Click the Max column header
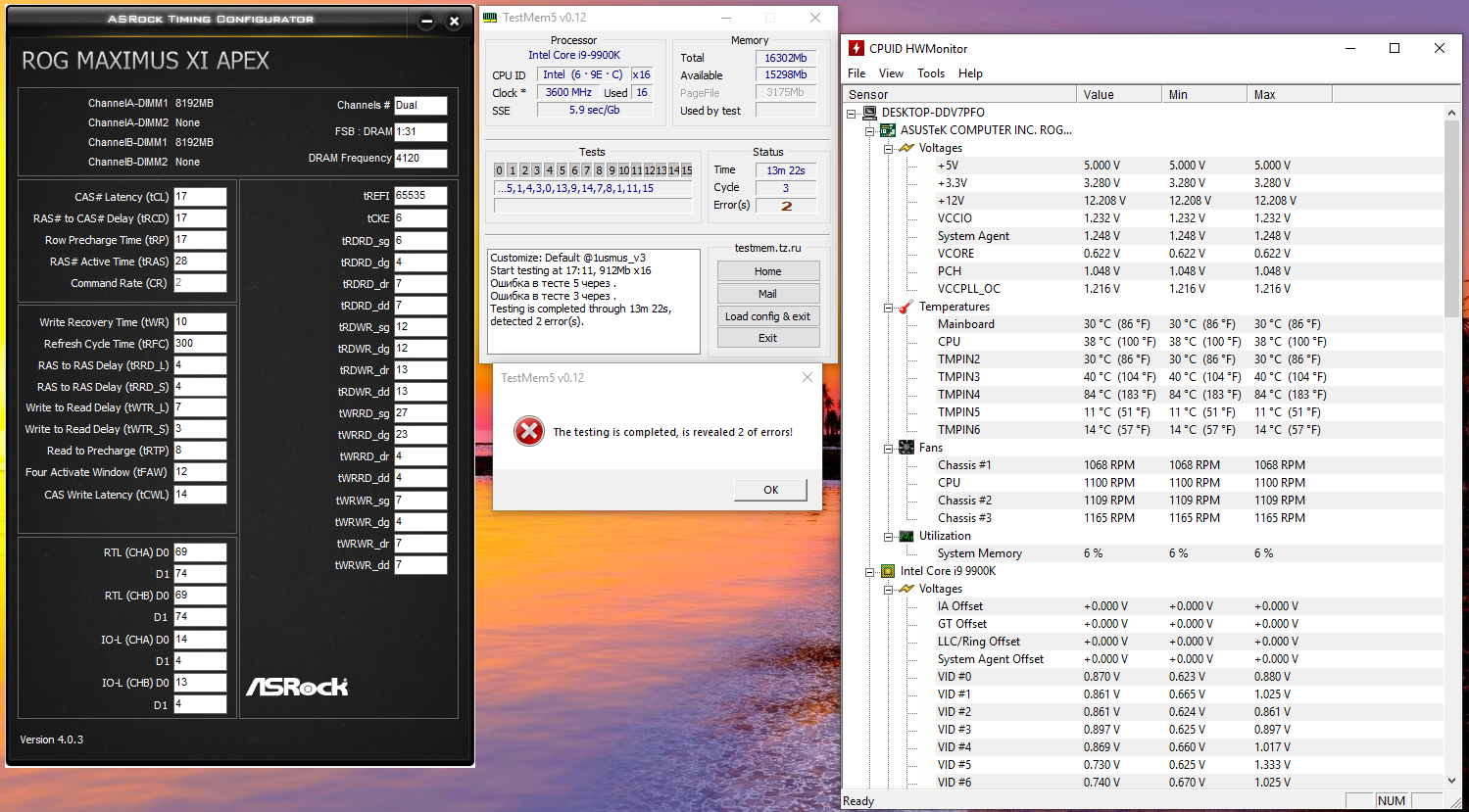Viewport: 1469px width, 812px height. point(1291,95)
